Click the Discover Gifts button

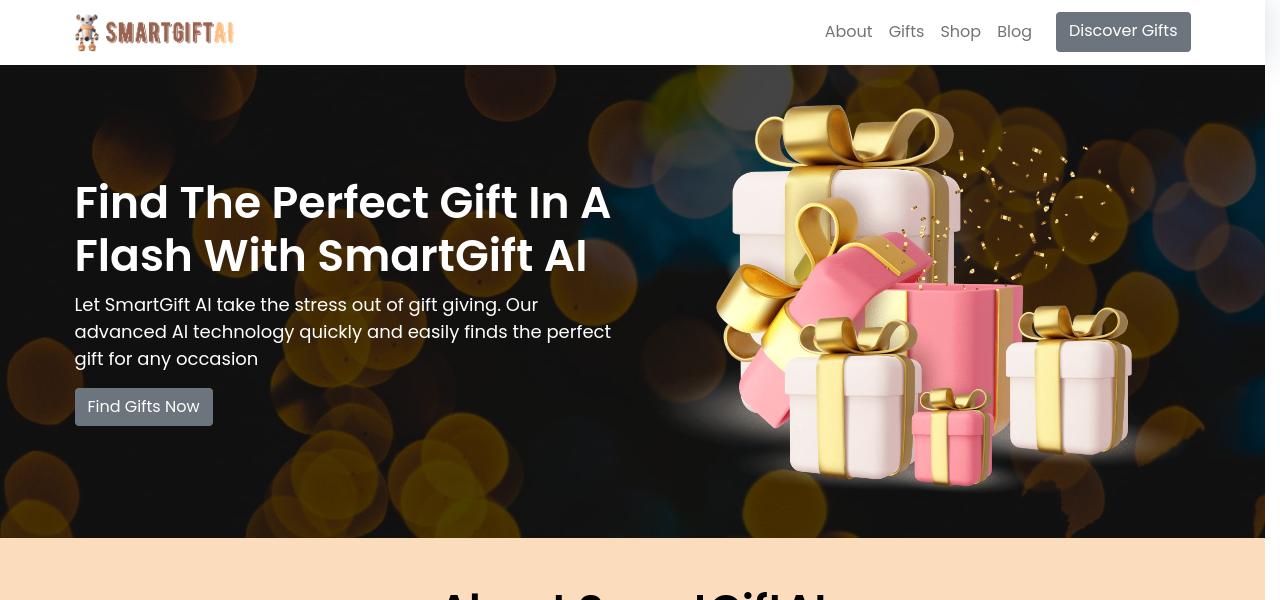(1123, 32)
